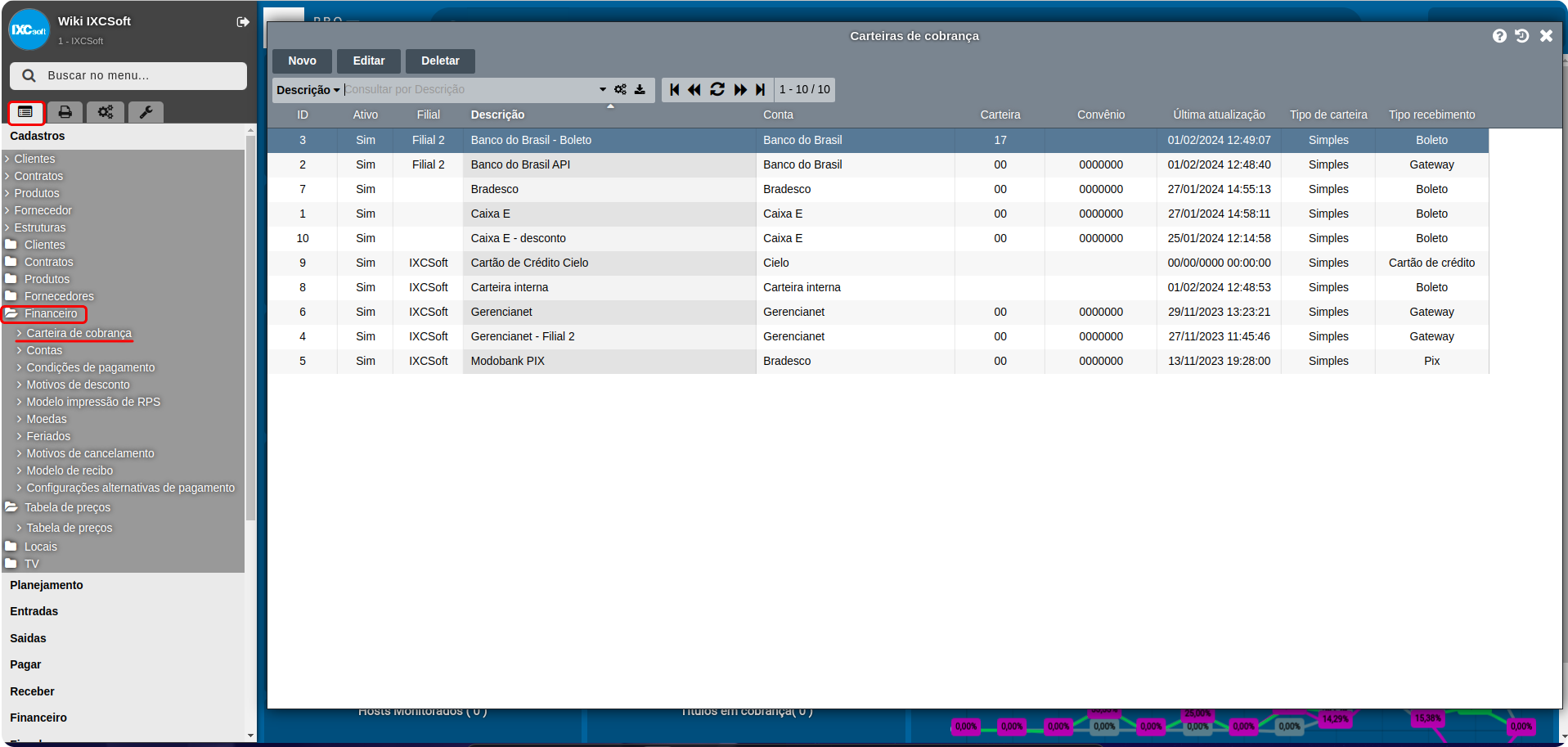Click the Novo button

tap(302, 61)
